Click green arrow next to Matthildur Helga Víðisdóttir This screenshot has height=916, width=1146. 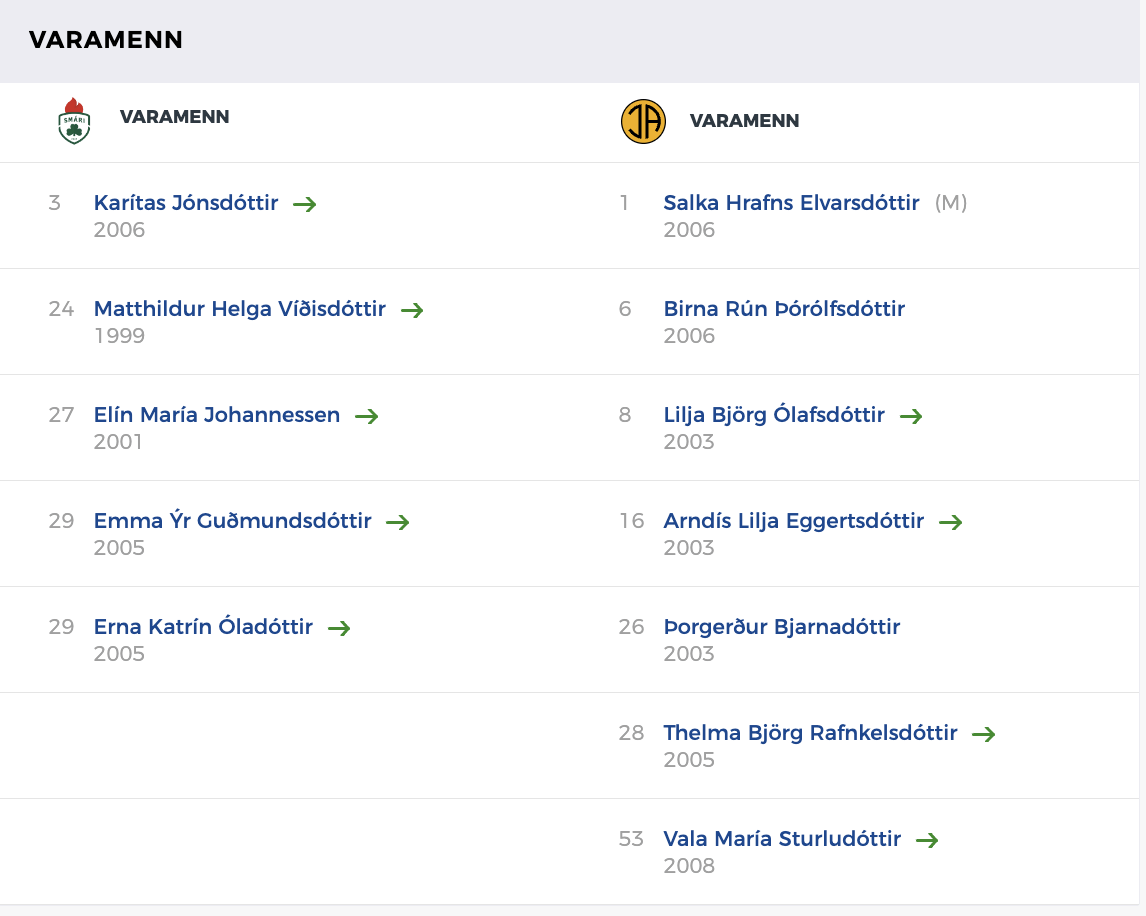[412, 310]
